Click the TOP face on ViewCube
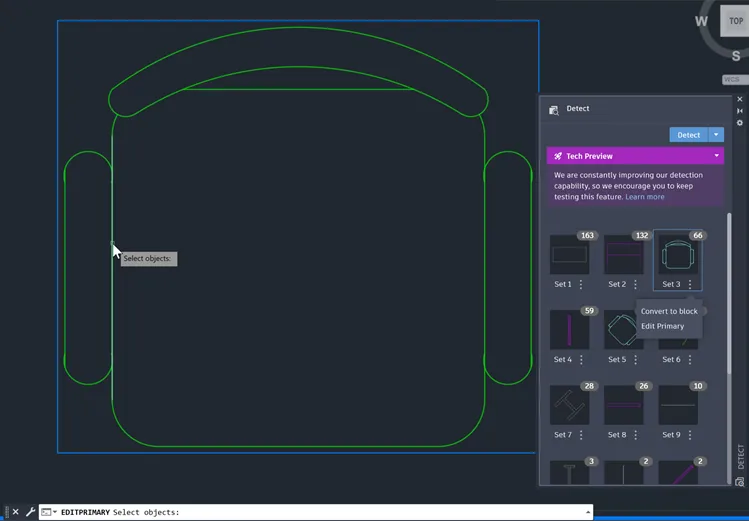Screen dimensions: 749x521 [735, 21]
